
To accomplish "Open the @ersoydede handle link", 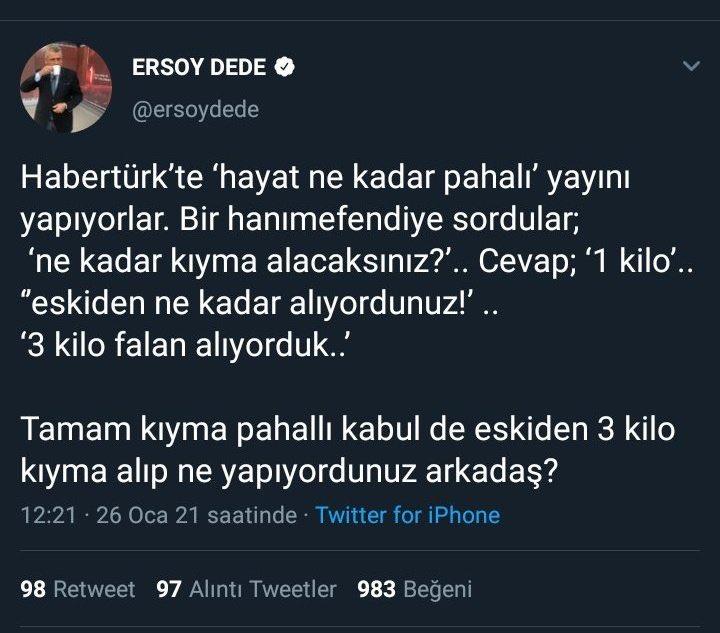I will tap(196, 110).
